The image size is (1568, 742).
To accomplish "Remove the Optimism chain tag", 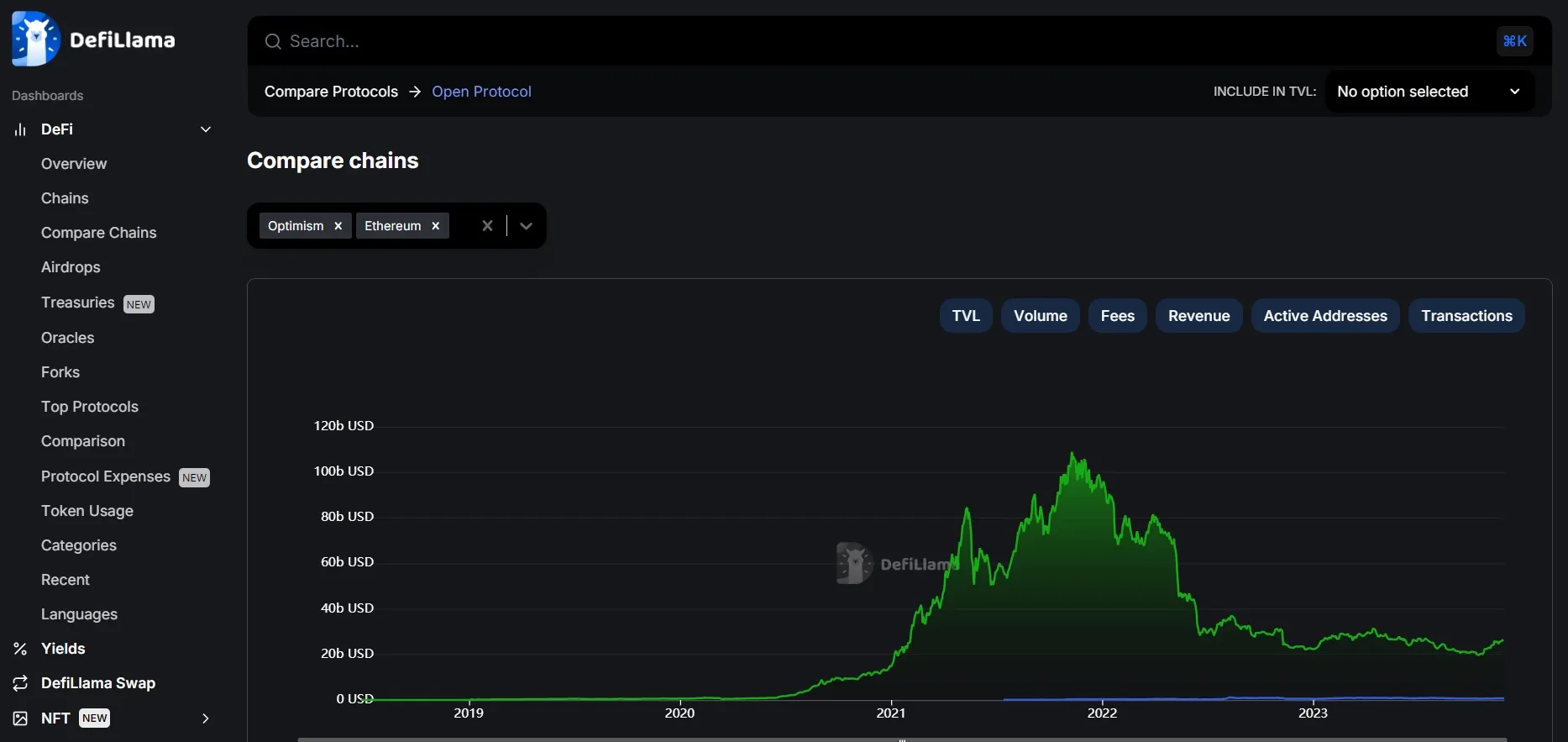I will point(338,226).
